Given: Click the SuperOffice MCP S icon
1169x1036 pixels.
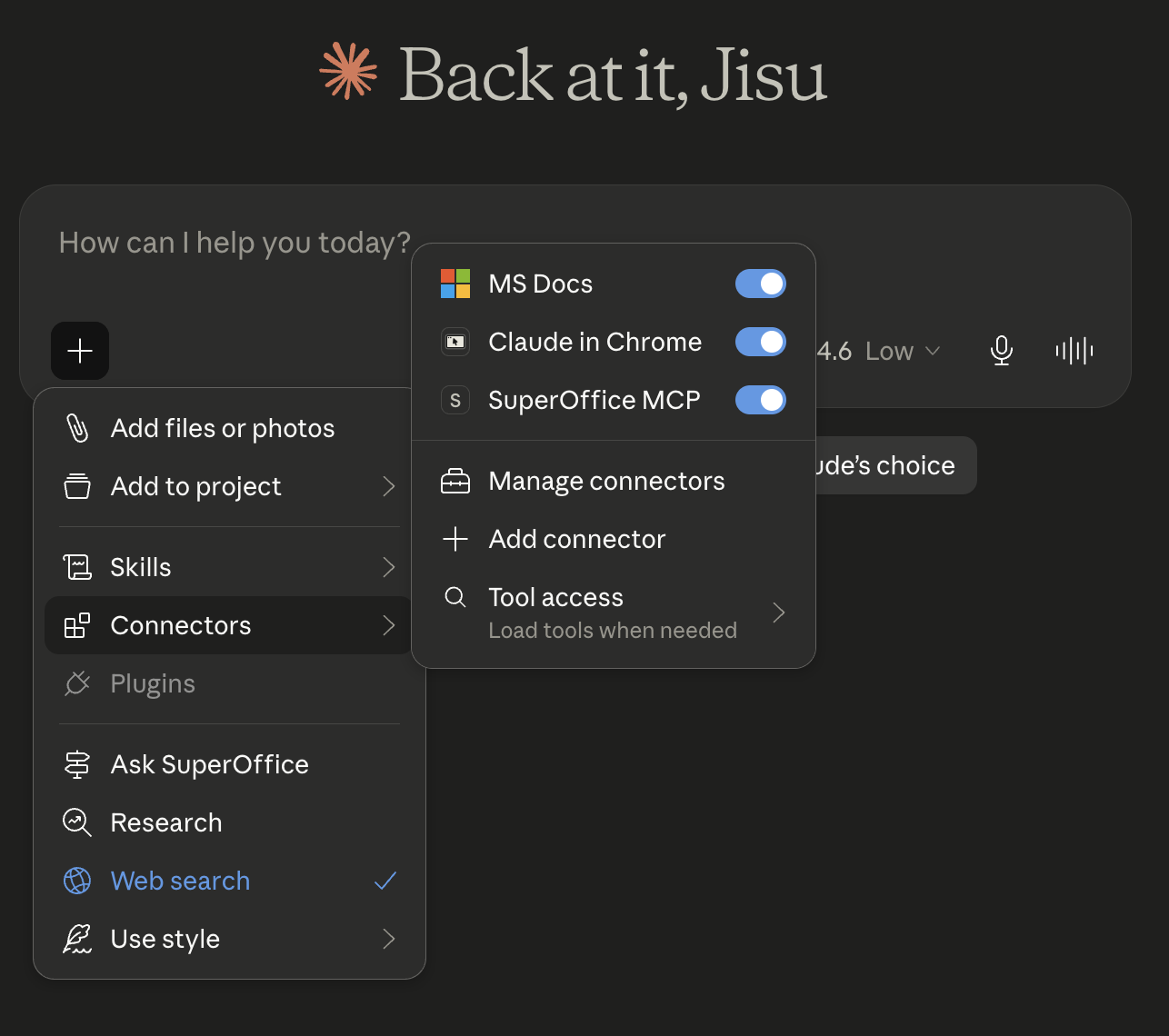Looking at the screenshot, I should point(455,400).
